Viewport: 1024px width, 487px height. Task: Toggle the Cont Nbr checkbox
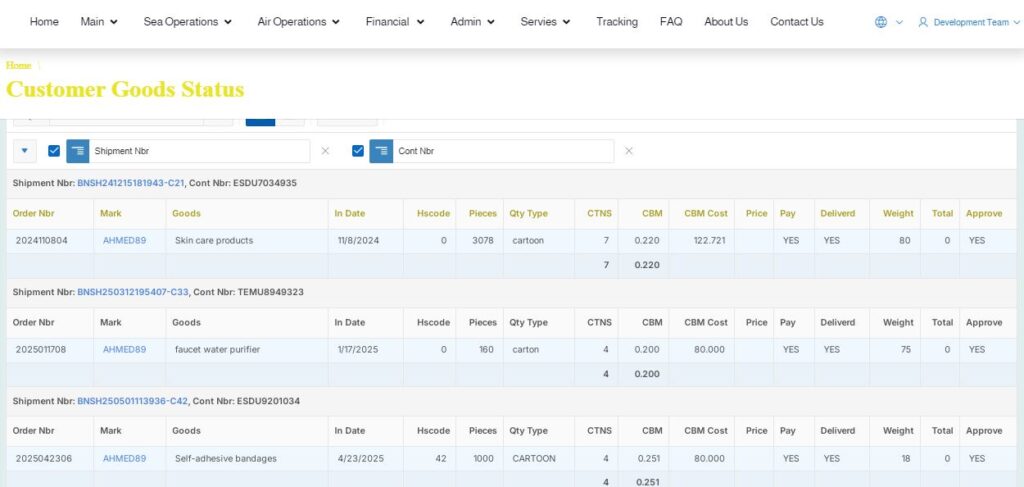(x=358, y=151)
